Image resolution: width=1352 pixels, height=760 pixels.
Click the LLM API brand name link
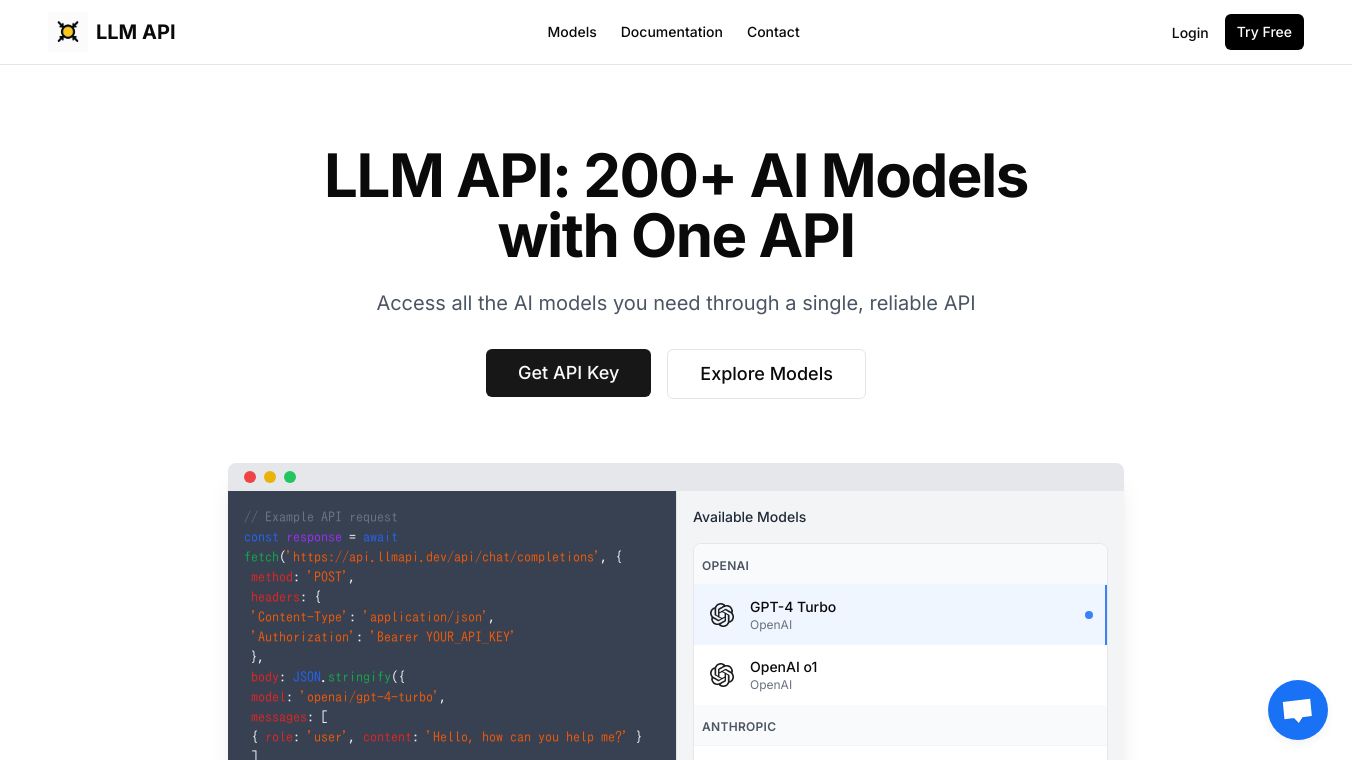tap(136, 32)
